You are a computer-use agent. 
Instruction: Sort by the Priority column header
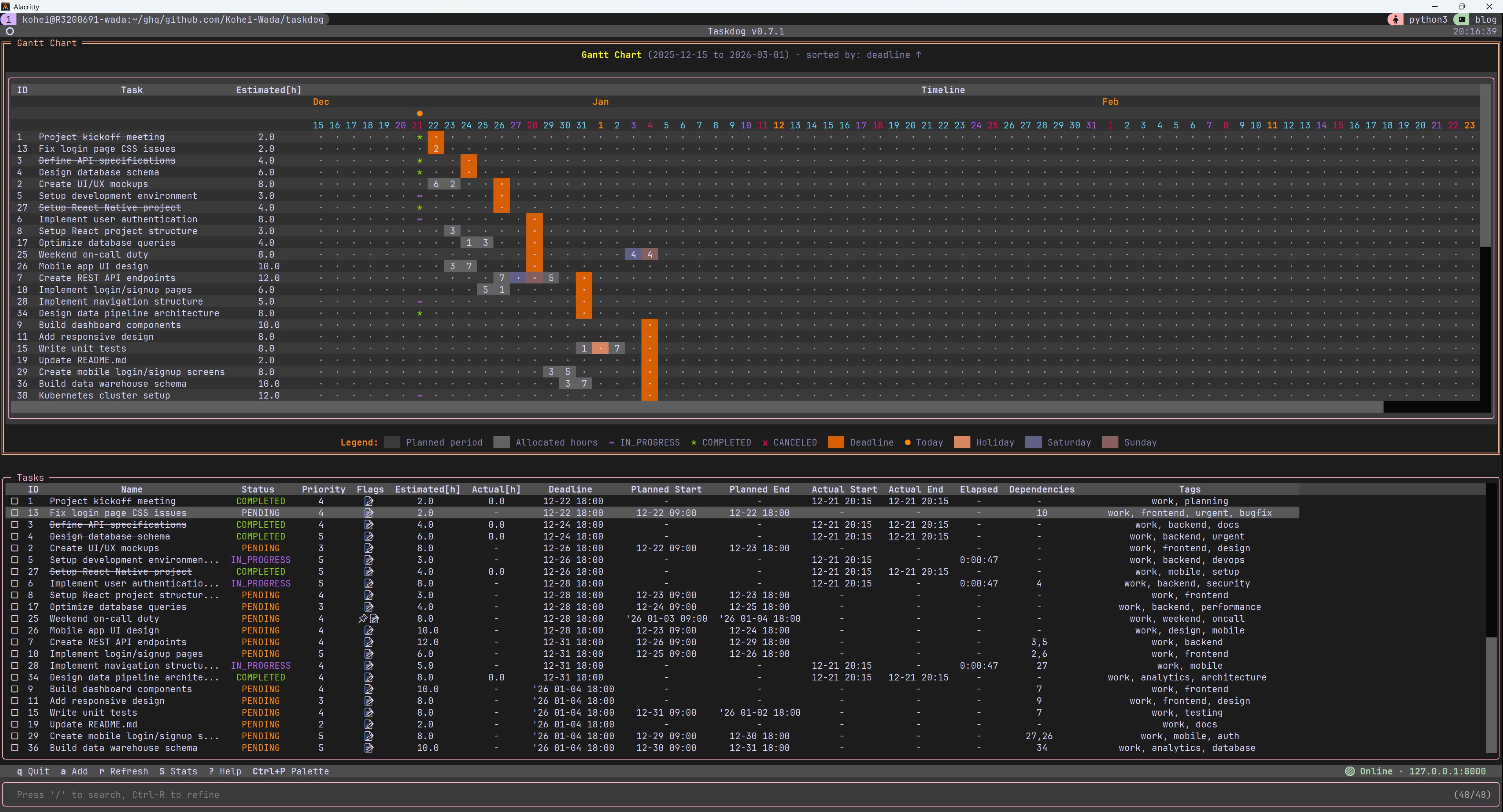[x=323, y=489]
